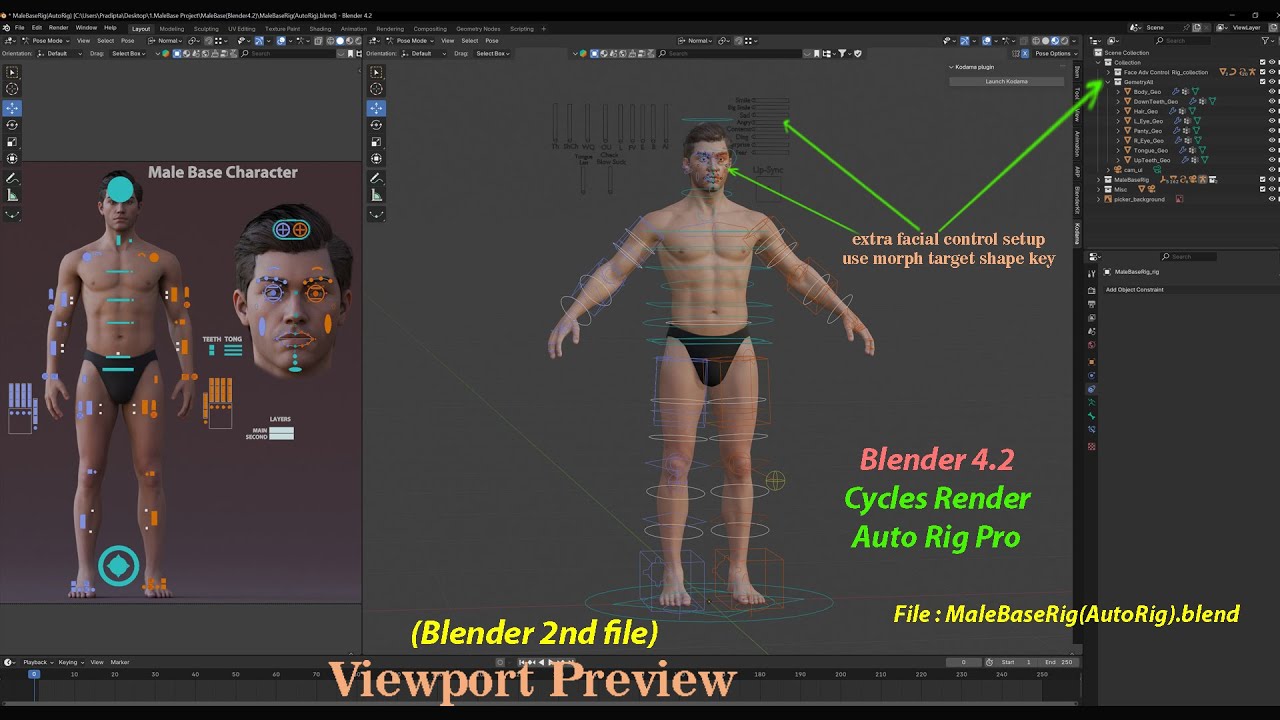1280x720 pixels.
Task: Select the Cursor tool in right viewport
Action: (x=376, y=89)
